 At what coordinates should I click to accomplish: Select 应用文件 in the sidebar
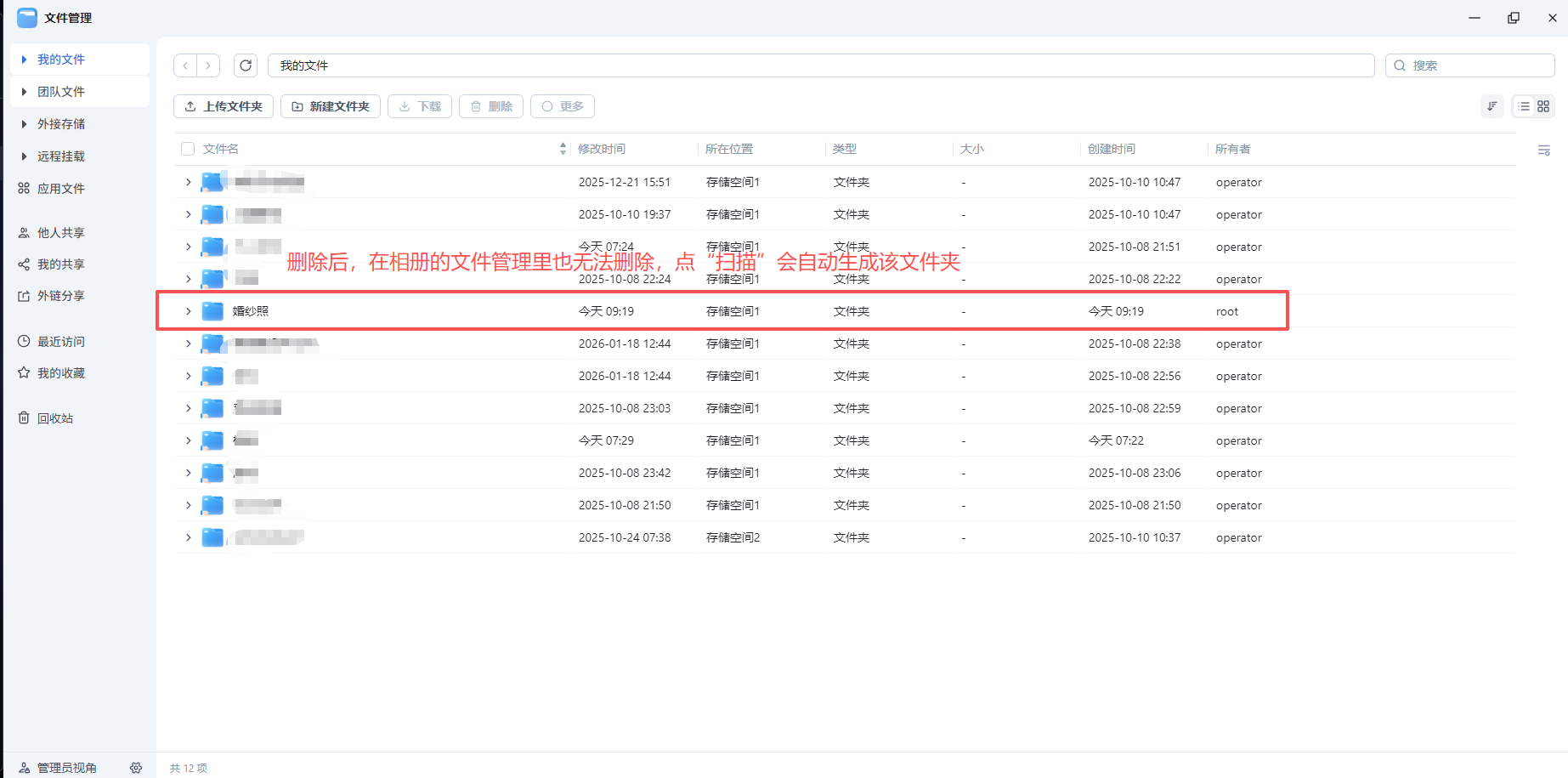tap(61, 188)
